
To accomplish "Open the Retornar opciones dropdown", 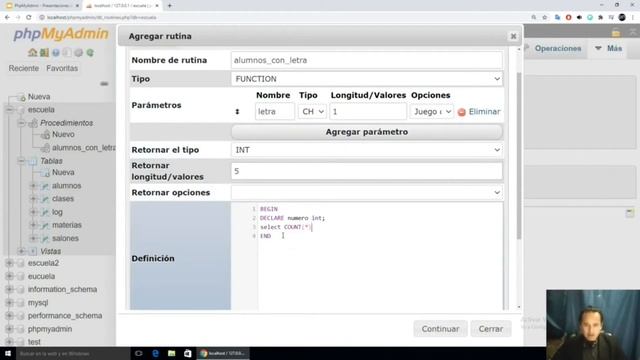I will [367, 192].
